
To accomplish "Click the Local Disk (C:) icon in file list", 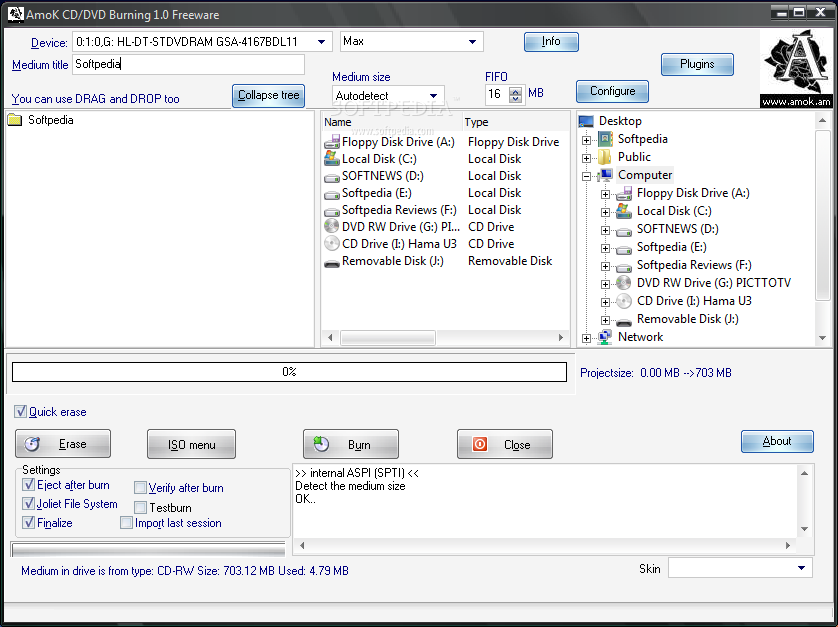I will click(332, 159).
